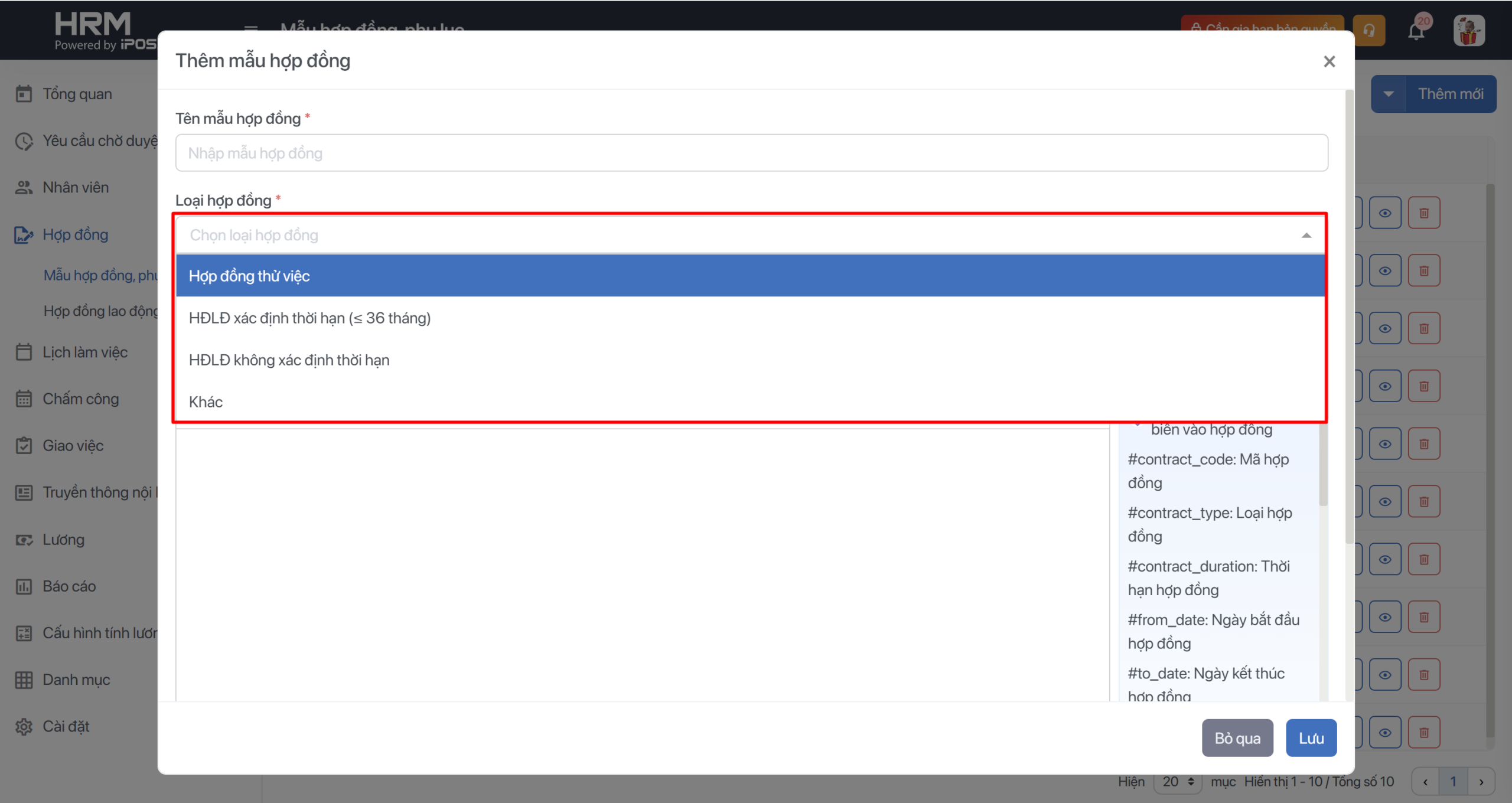Click the Chấm công calendar icon

point(24,399)
